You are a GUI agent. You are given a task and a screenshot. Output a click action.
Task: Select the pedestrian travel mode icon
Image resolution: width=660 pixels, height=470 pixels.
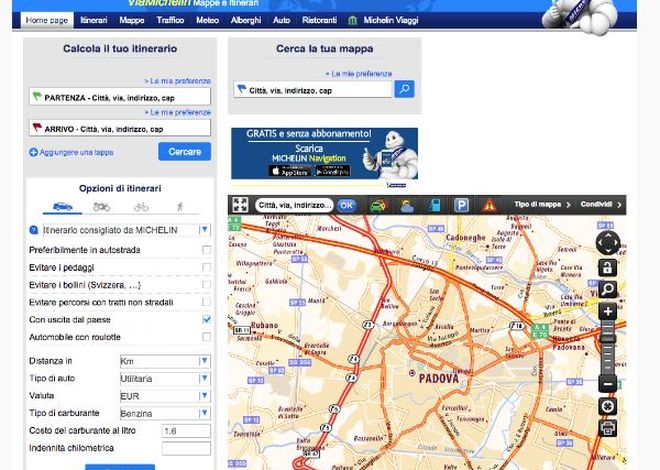[180, 207]
